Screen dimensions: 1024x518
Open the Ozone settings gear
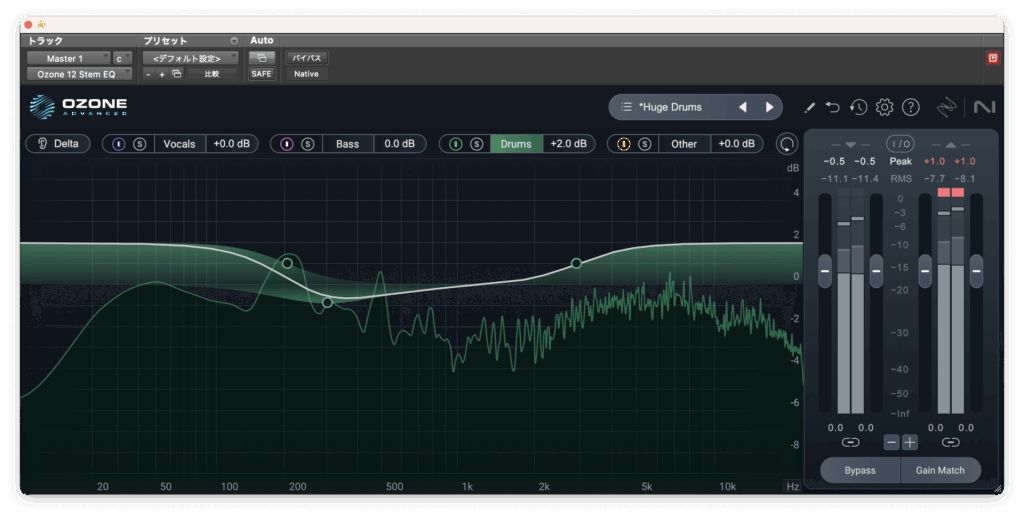[884, 107]
